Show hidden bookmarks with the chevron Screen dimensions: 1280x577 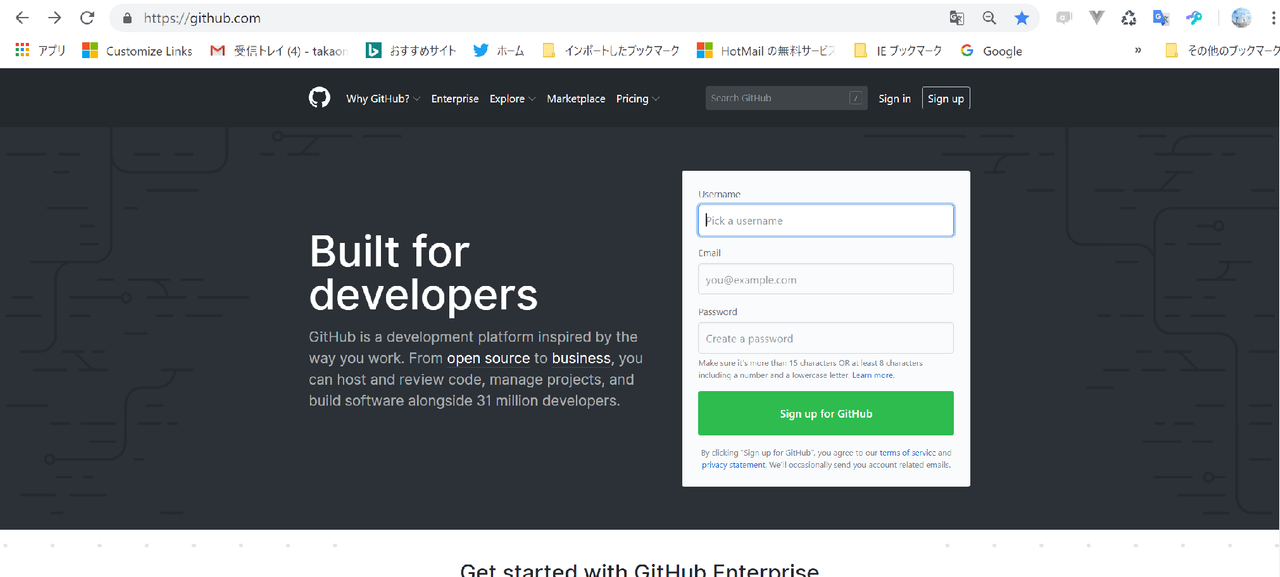pos(1138,50)
